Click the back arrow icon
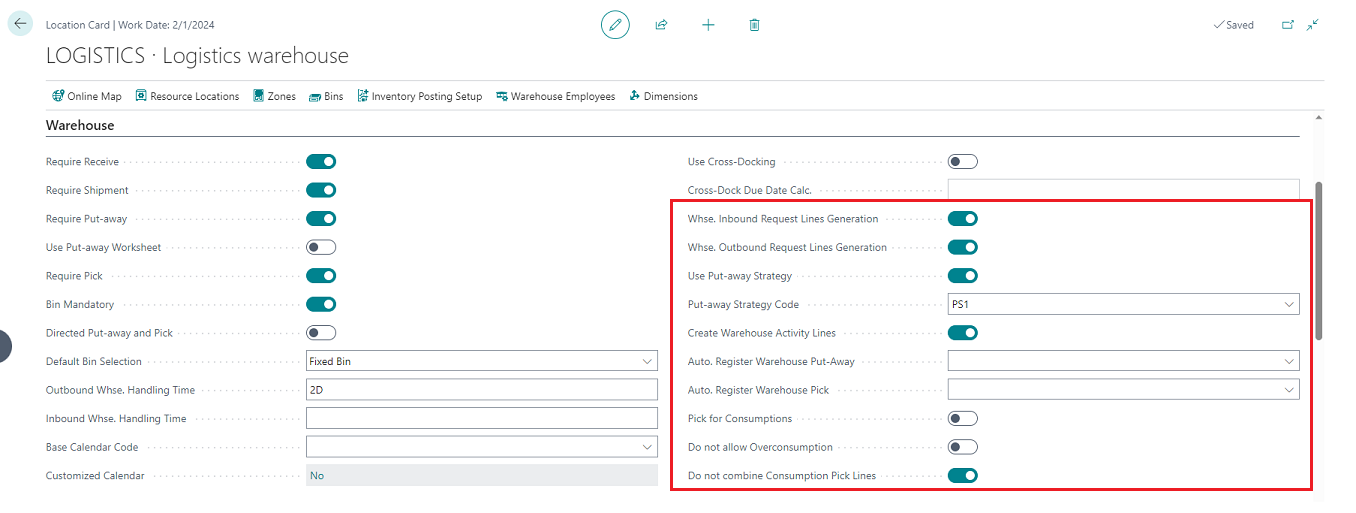The image size is (1356, 513). point(20,24)
